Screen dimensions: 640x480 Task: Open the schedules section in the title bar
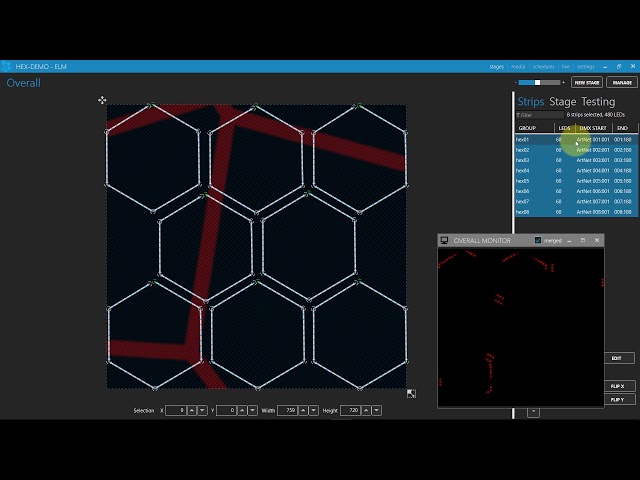point(543,67)
